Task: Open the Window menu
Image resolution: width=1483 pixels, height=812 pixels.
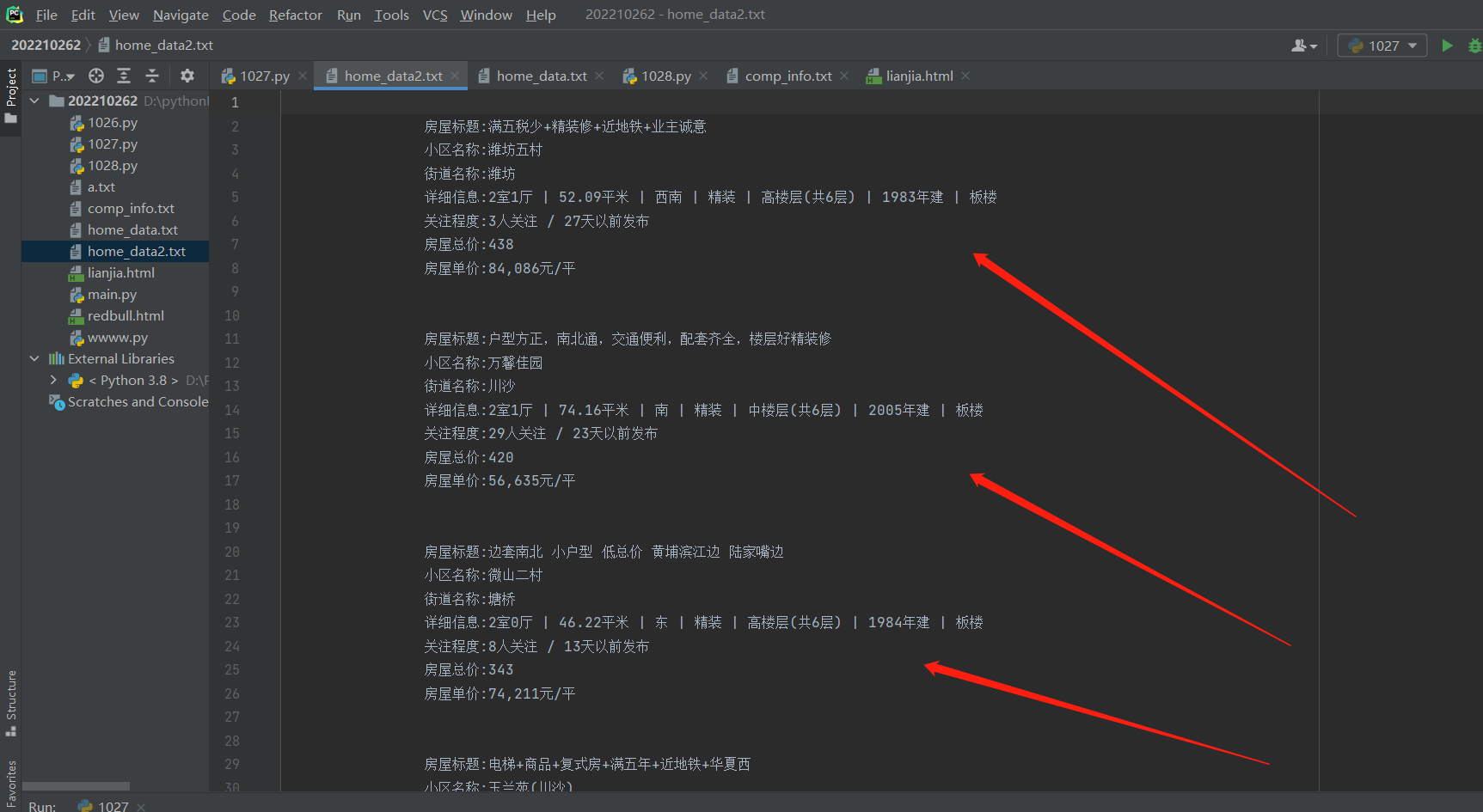Action: [x=486, y=15]
